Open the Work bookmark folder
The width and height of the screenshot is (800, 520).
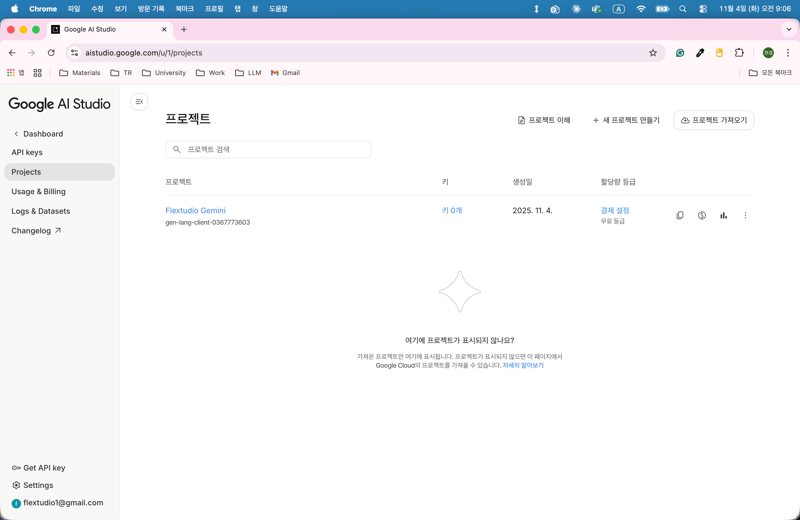pos(210,73)
